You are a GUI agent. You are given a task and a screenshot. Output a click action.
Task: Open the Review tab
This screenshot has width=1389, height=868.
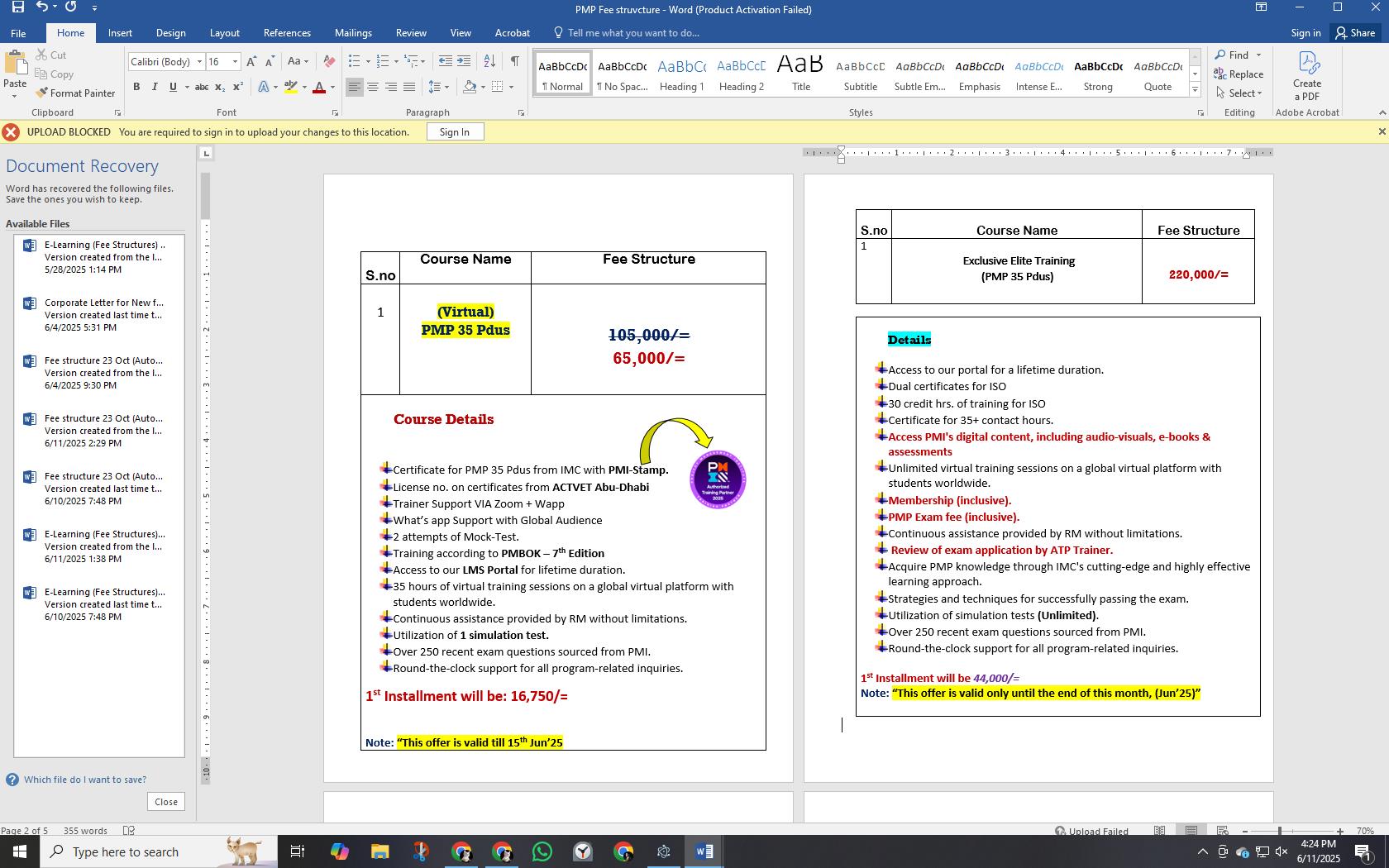point(411,33)
